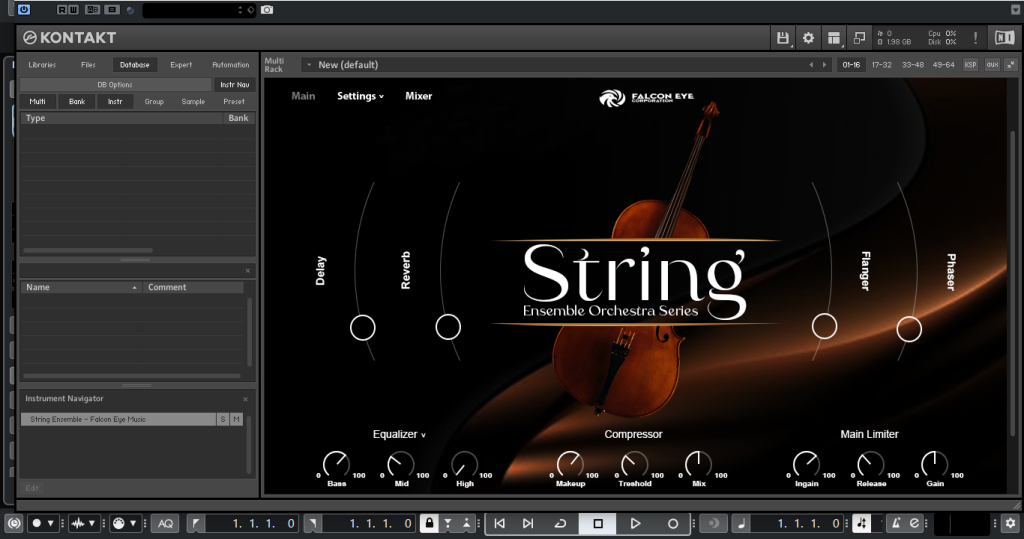The image size is (1024, 539).
Task: Open Kontakt options gear icon
Action: pos(808,38)
